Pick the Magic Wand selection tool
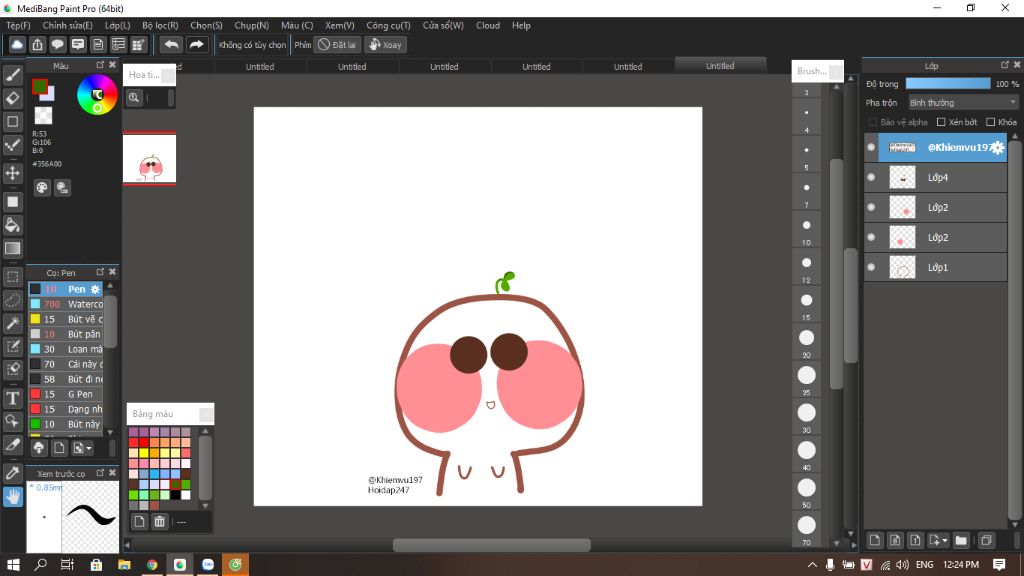Screen dimensions: 1024x576 coord(13,323)
